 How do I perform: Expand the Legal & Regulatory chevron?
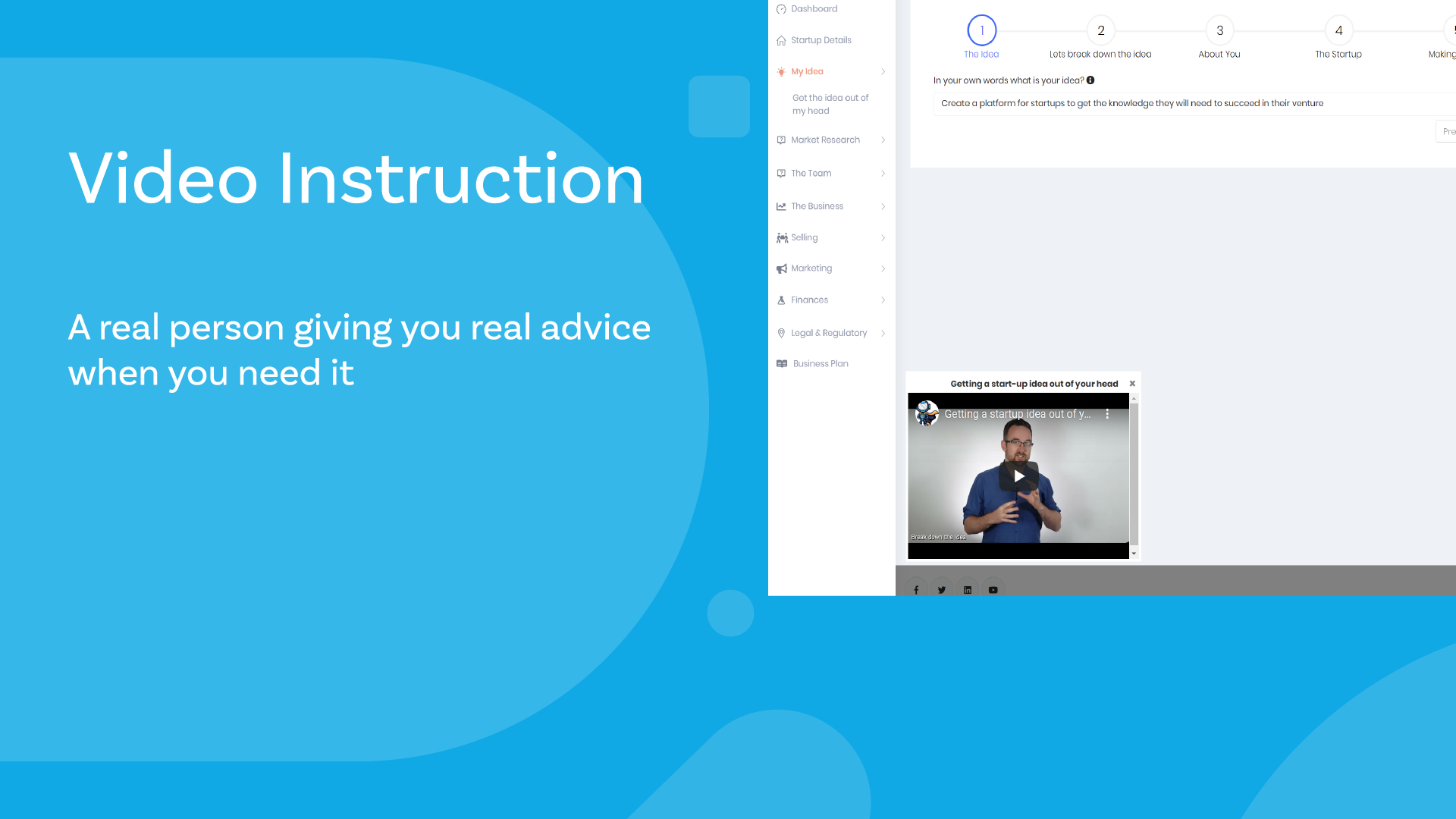[883, 333]
